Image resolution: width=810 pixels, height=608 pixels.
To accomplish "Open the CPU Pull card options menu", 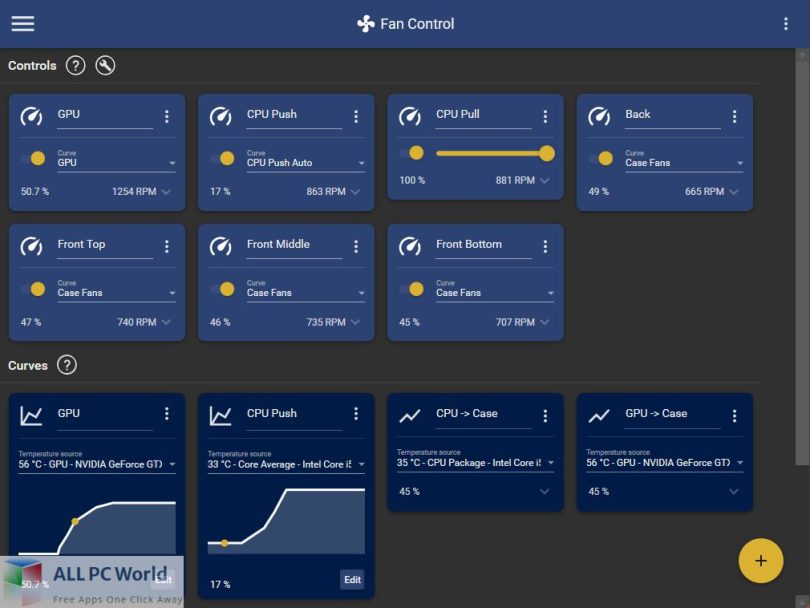I will (x=545, y=116).
